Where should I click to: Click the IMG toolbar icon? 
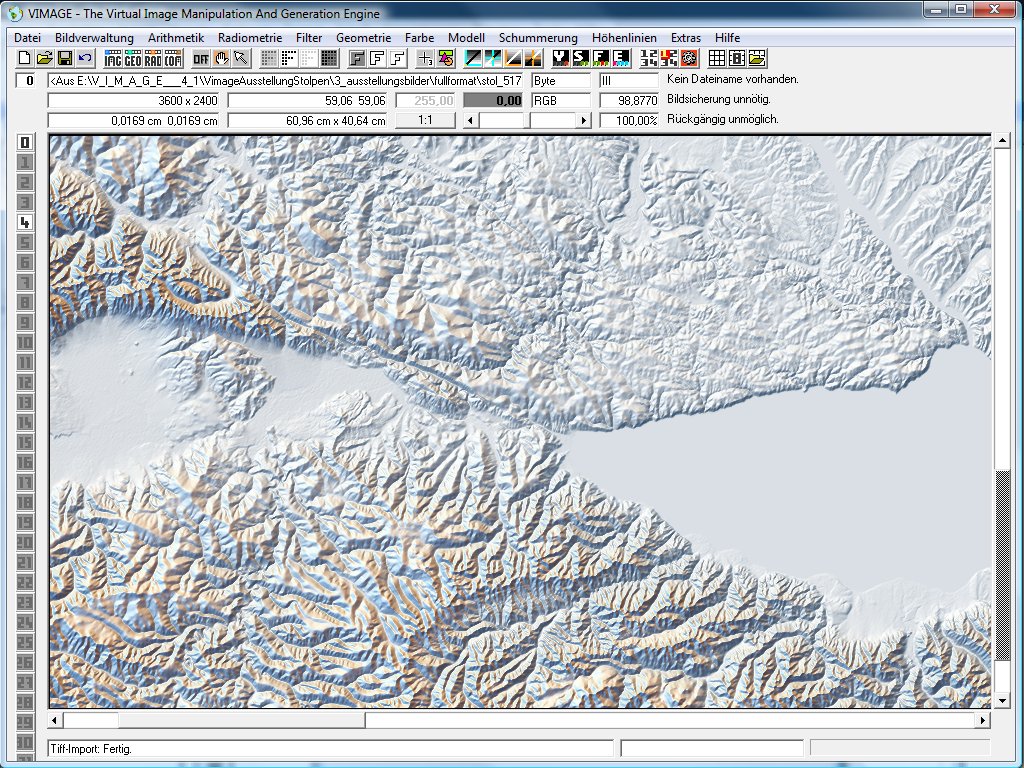coord(112,58)
